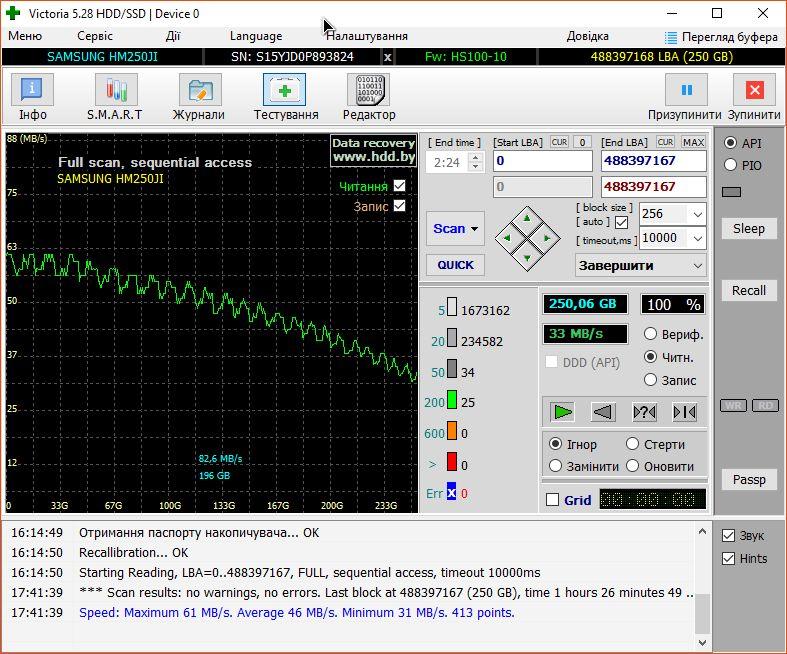The height and width of the screenshot is (654, 787).
Task: Open the Завершити end-action dropdown
Action: pos(698,266)
